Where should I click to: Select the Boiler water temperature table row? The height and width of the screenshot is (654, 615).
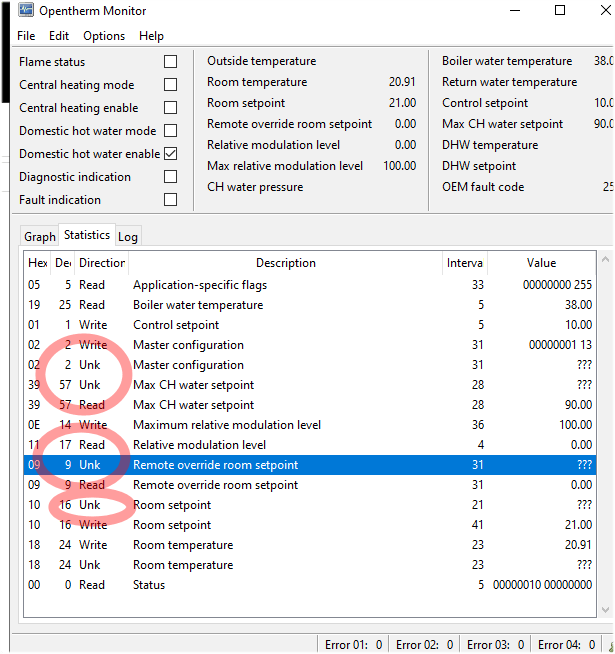310,305
